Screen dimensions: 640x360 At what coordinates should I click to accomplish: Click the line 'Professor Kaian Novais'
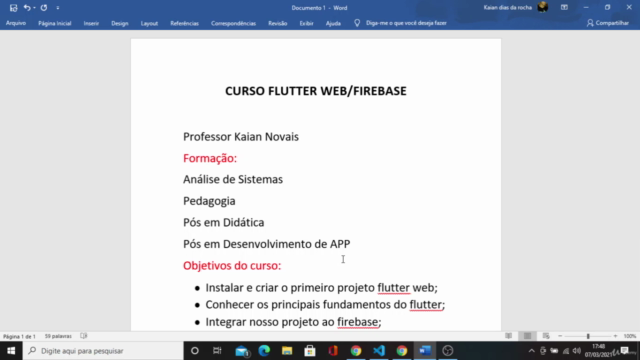pyautogui.click(x=241, y=136)
